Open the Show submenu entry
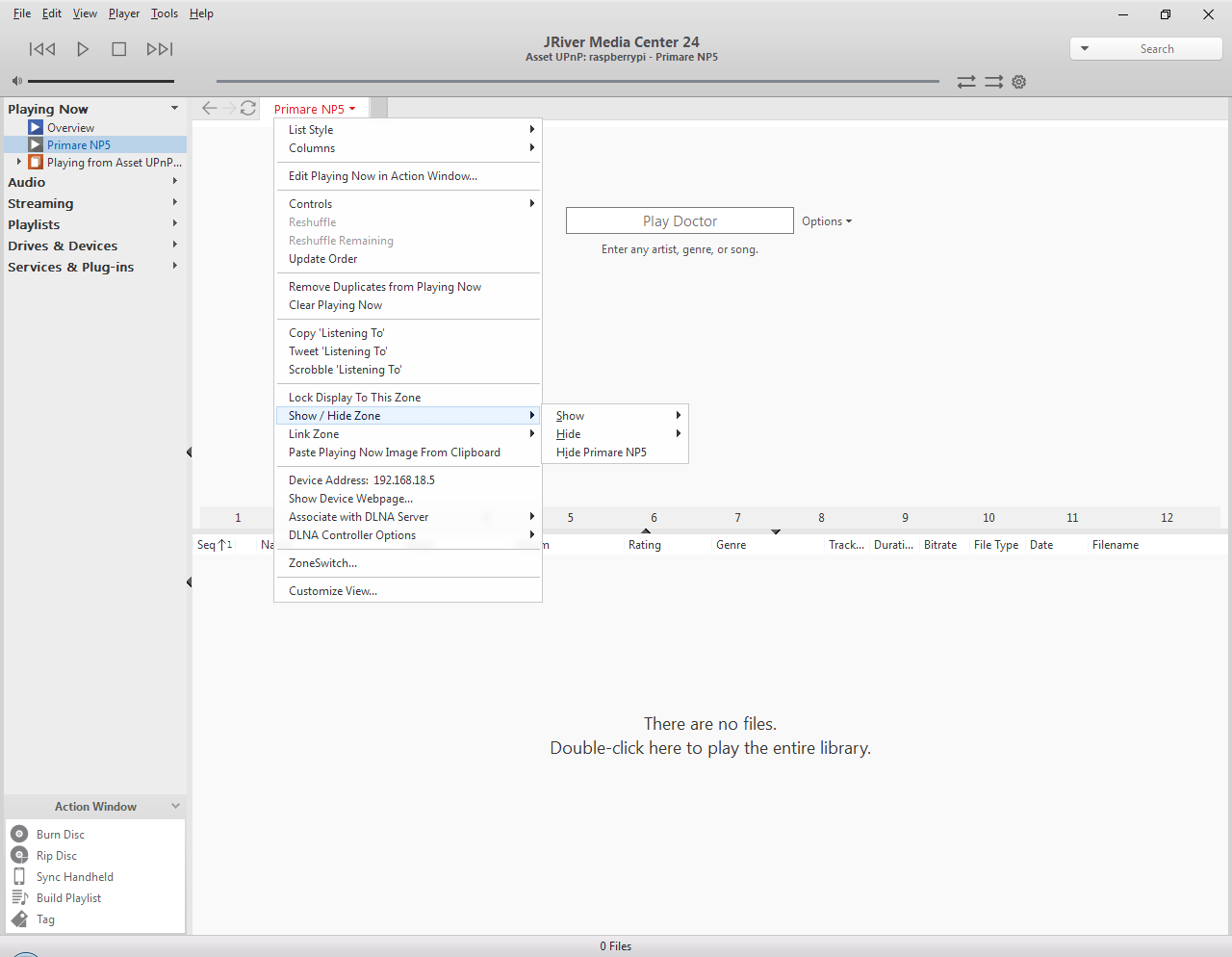This screenshot has height=957, width=1232. pyautogui.click(x=615, y=415)
